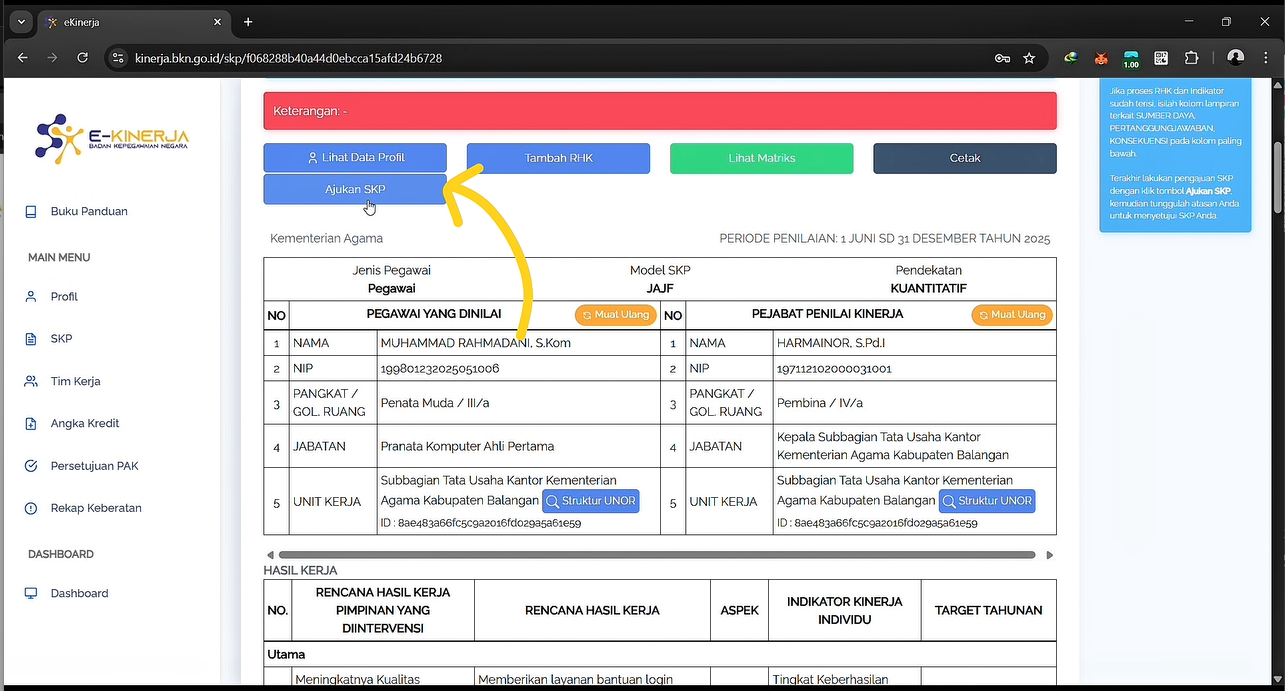Expand the tab search dropdown arrow
The image size is (1285, 691).
coord(21,22)
